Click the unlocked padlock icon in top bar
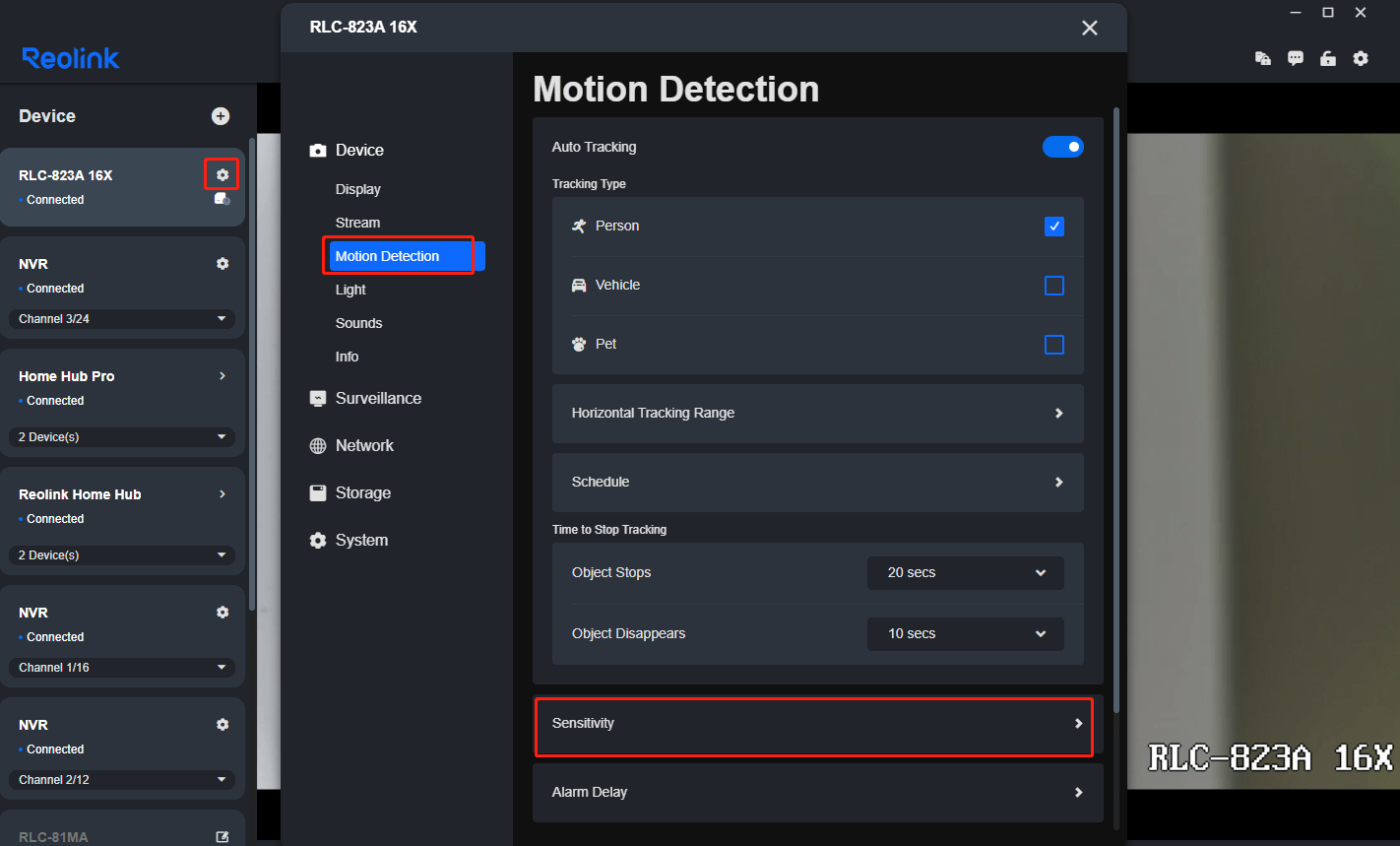 [x=1328, y=58]
